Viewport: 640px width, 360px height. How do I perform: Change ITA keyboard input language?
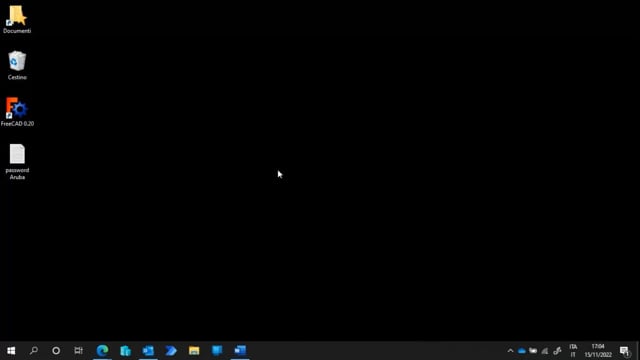tap(573, 351)
